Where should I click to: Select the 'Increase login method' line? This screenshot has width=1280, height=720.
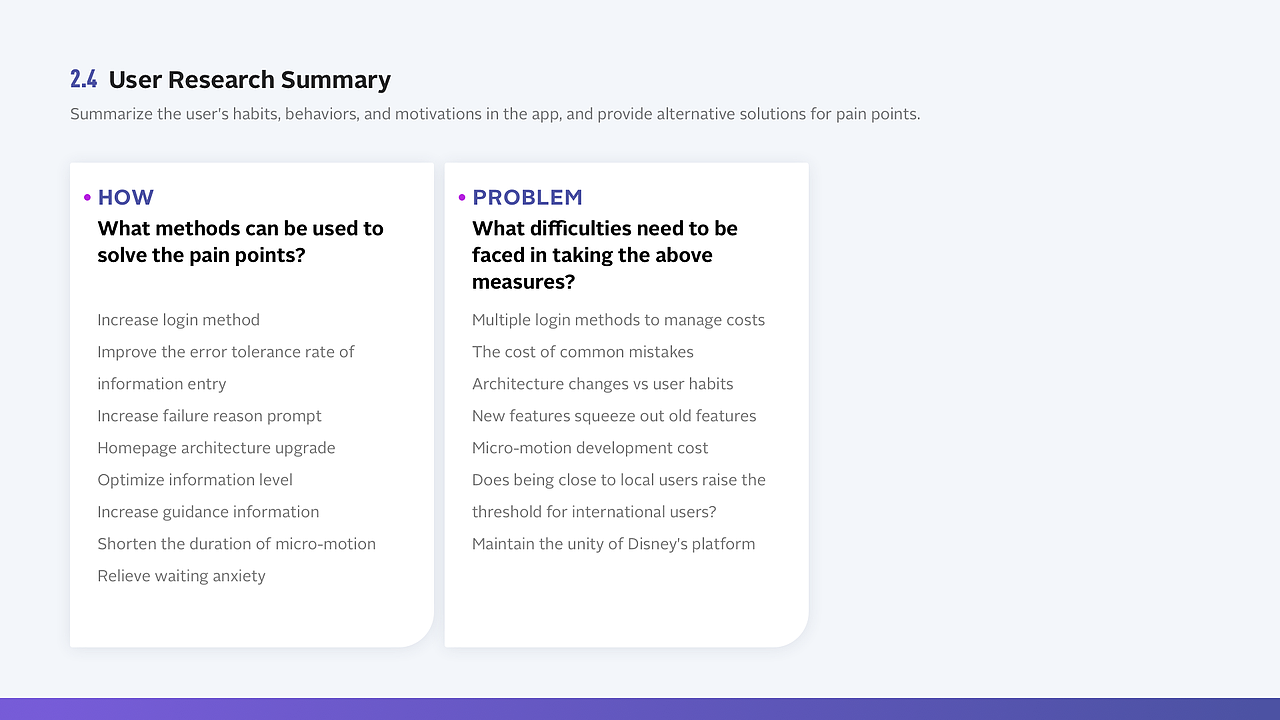tap(178, 320)
